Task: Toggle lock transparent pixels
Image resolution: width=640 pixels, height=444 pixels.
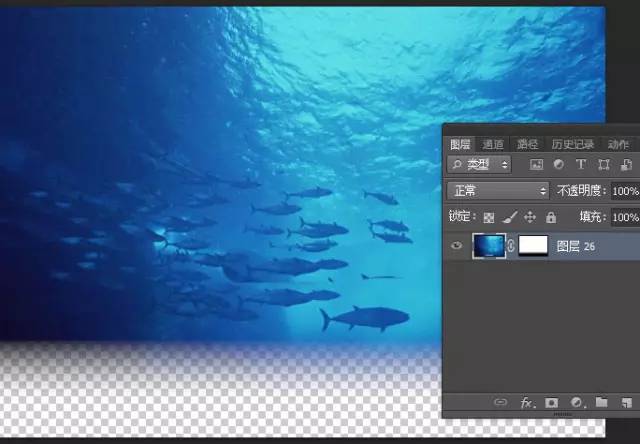Action: 489,217
